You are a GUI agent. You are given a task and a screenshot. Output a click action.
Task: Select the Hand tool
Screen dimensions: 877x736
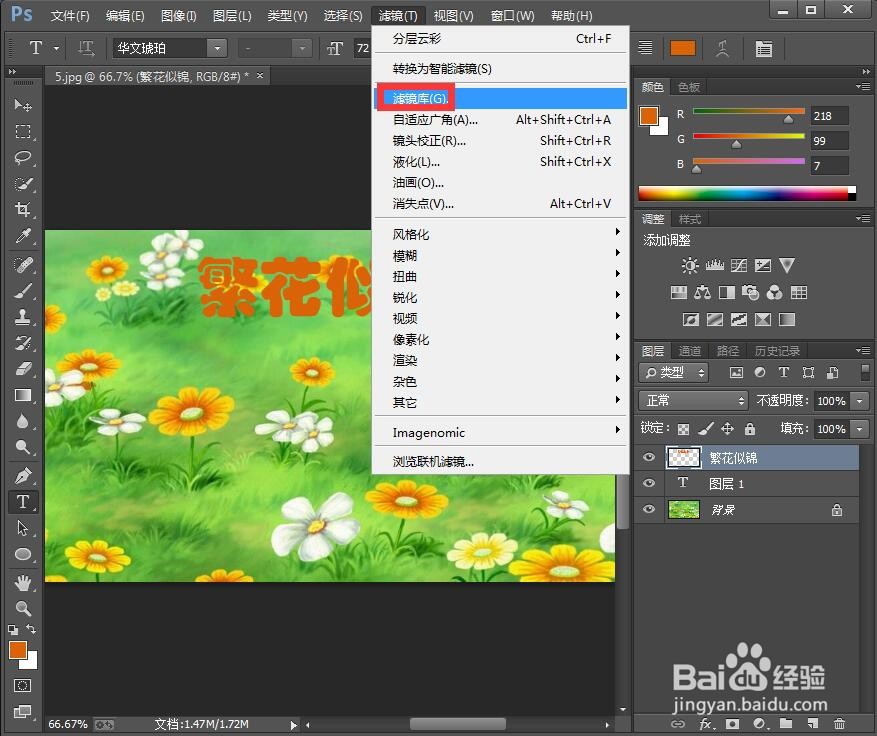(22, 583)
